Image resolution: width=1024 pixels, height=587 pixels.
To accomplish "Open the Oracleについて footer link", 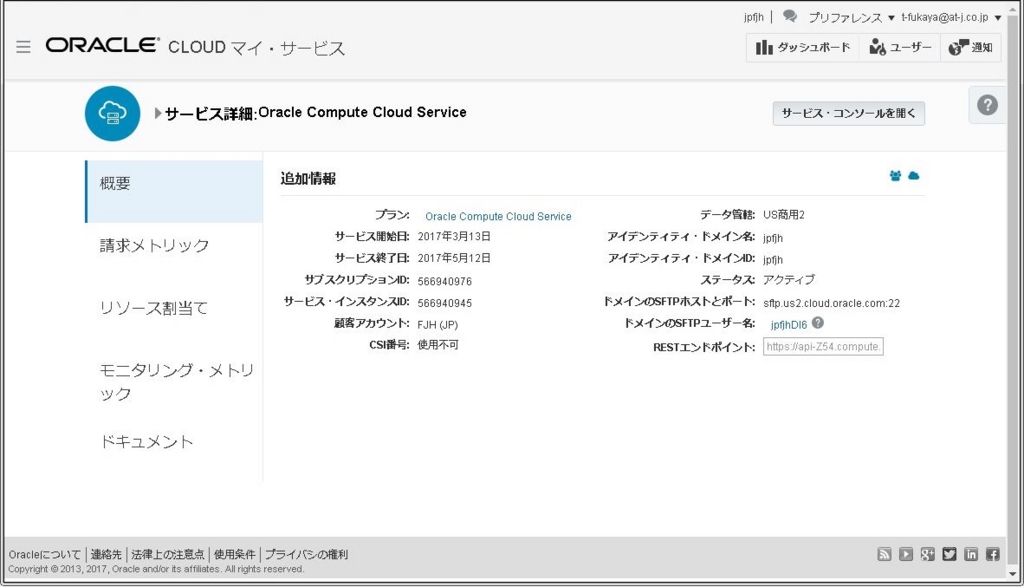I will click(x=44, y=554).
